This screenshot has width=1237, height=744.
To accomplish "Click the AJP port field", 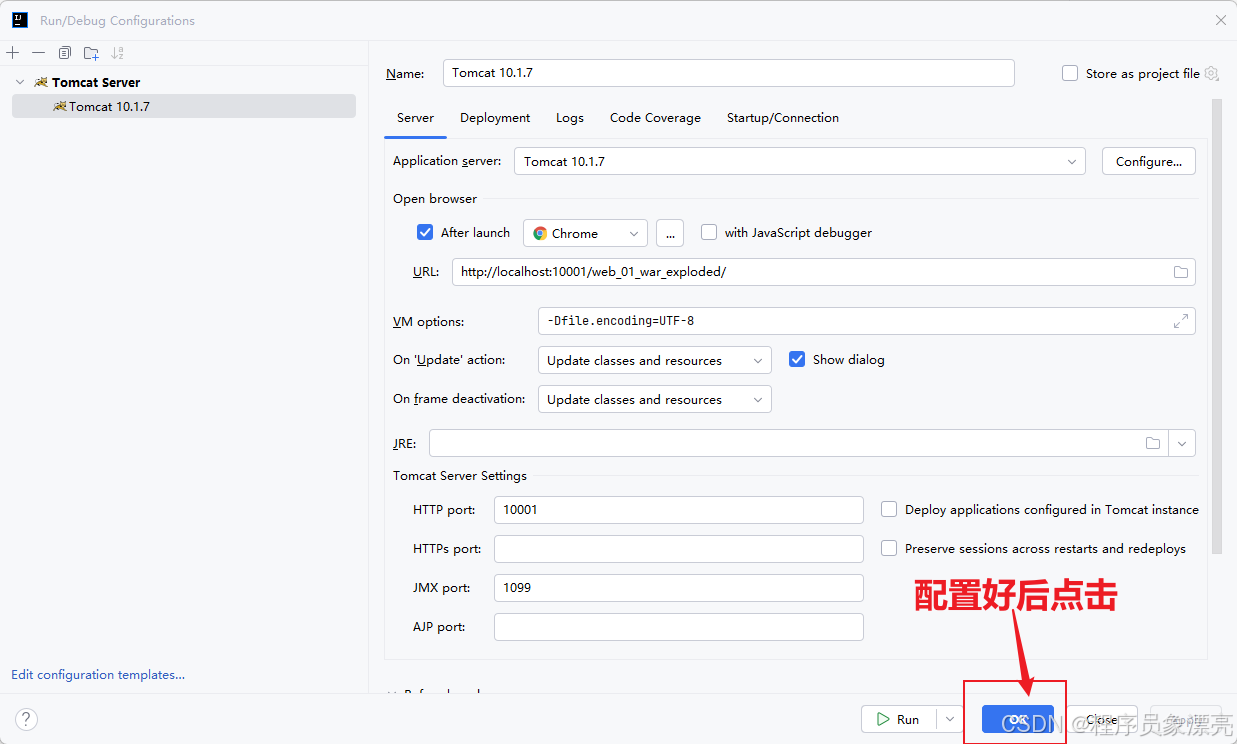I will (678, 627).
